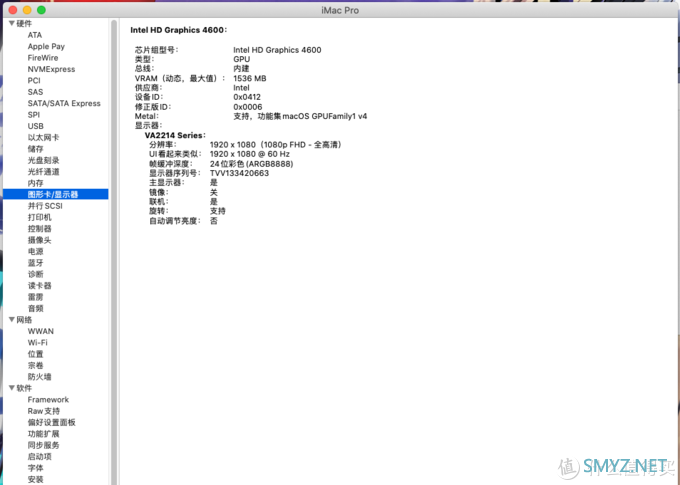Select ATA in the sidebar
The width and height of the screenshot is (680, 485).
[35, 35]
